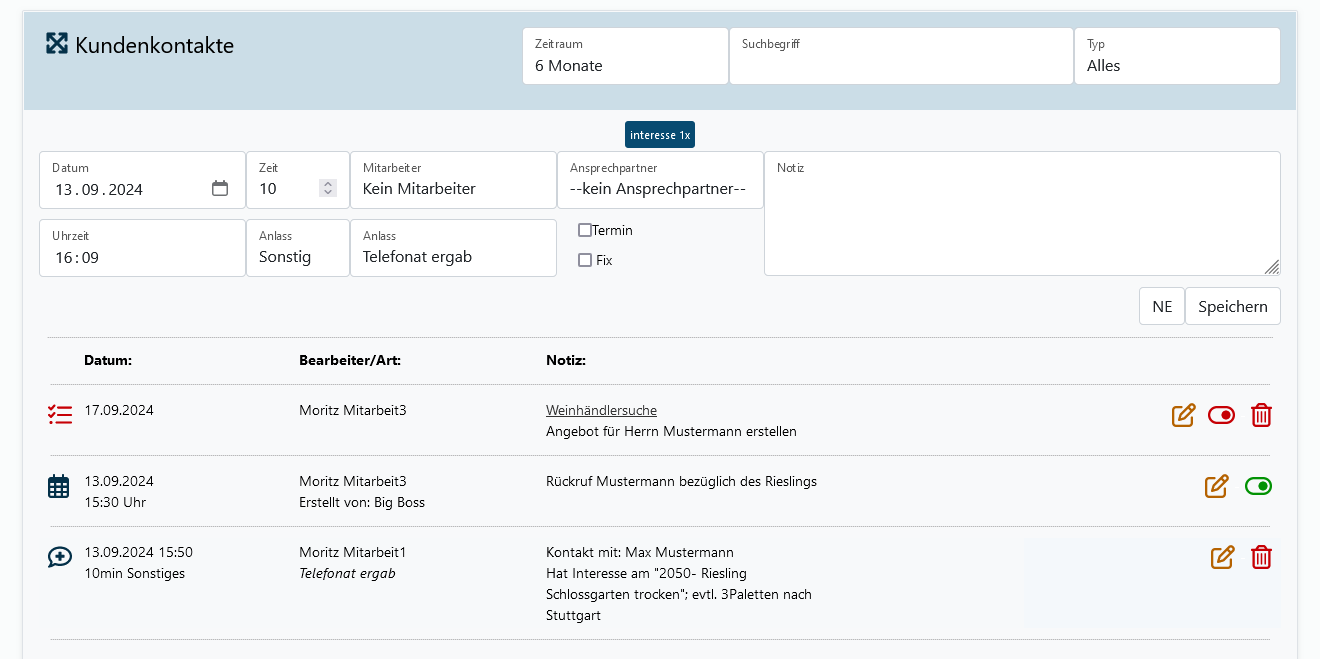Toggle the green switch for Rückruf appointment
The width and height of the screenshot is (1320, 659).
1258,486
